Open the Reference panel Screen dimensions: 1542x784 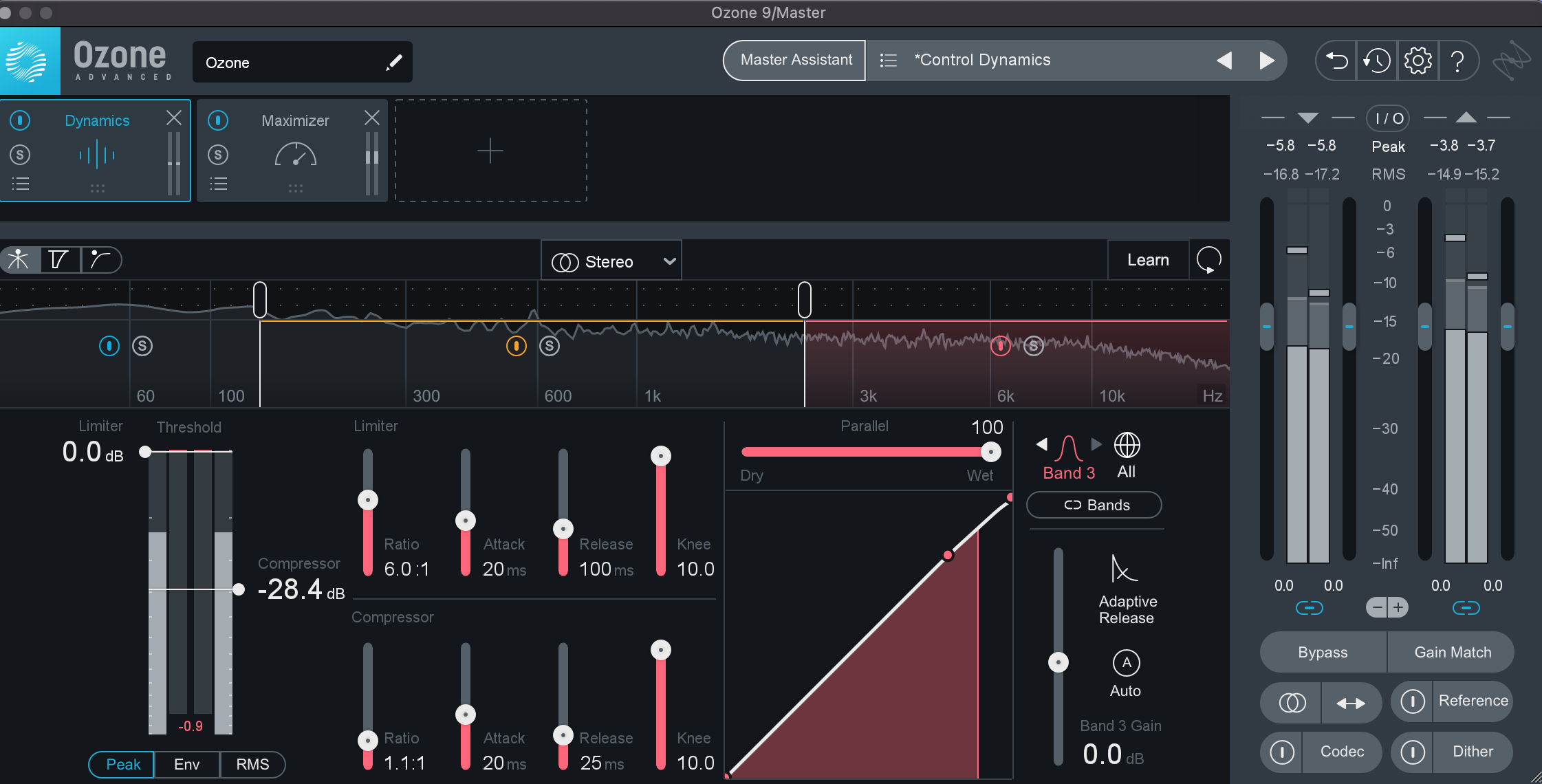(x=1473, y=701)
